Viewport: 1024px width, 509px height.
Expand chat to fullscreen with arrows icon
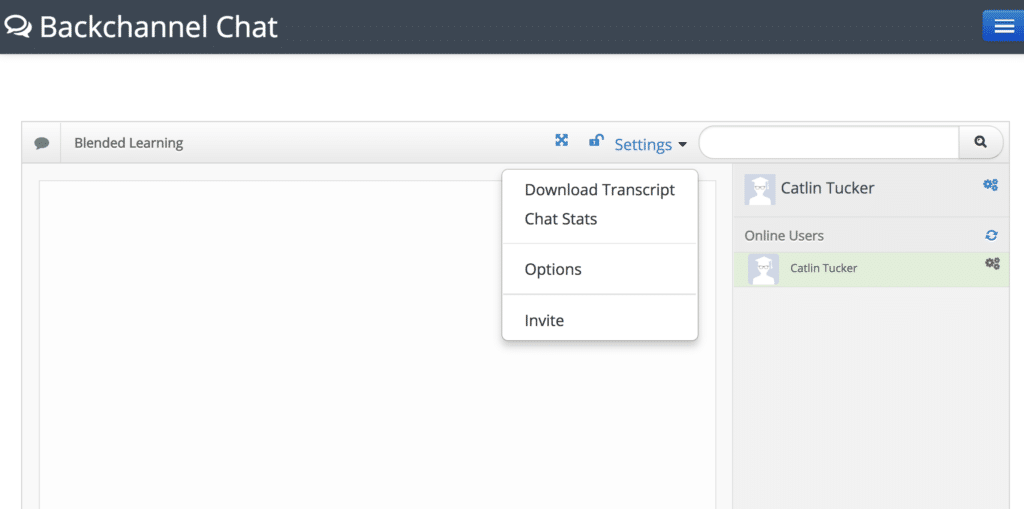(x=562, y=140)
